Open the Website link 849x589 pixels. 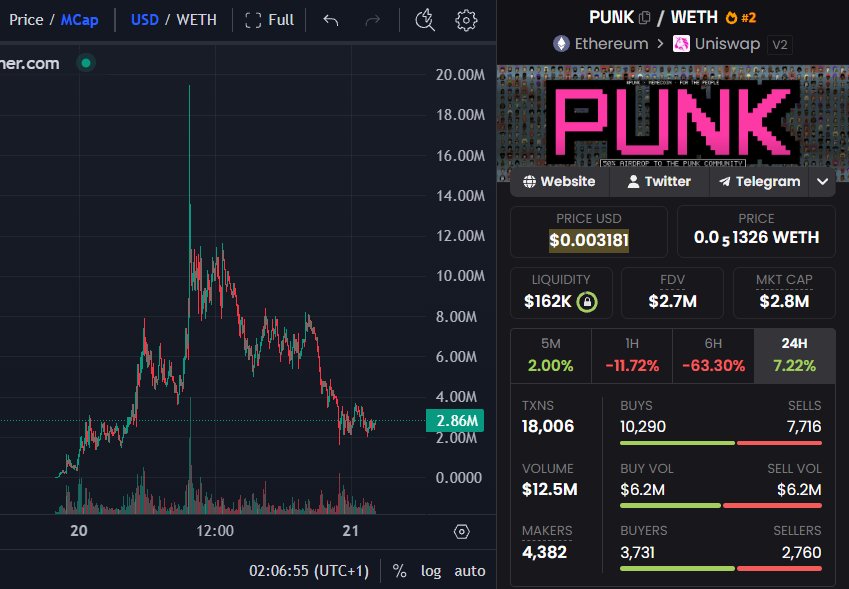pyautogui.click(x=559, y=181)
